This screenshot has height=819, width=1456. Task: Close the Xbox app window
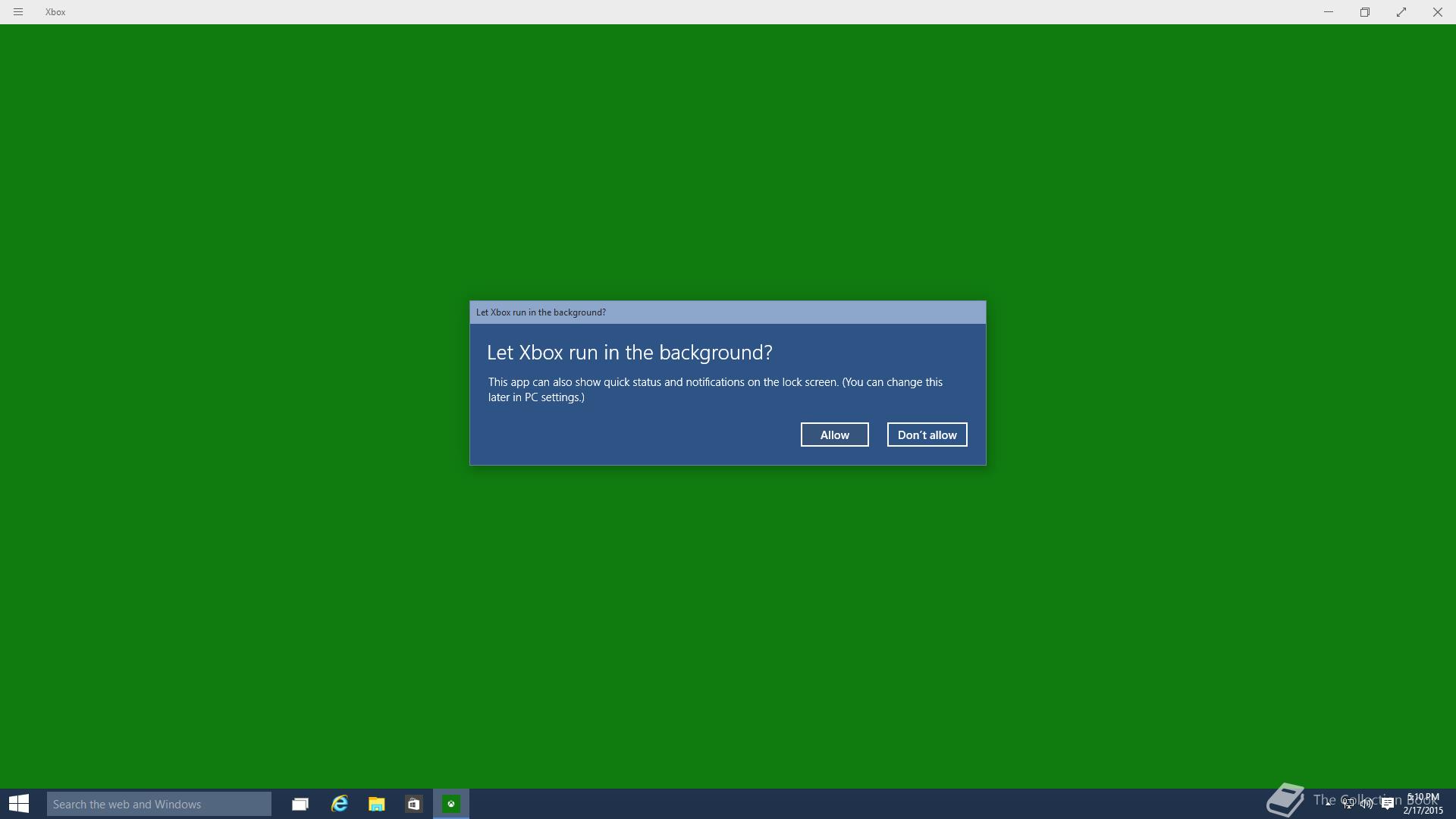pyautogui.click(x=1437, y=12)
